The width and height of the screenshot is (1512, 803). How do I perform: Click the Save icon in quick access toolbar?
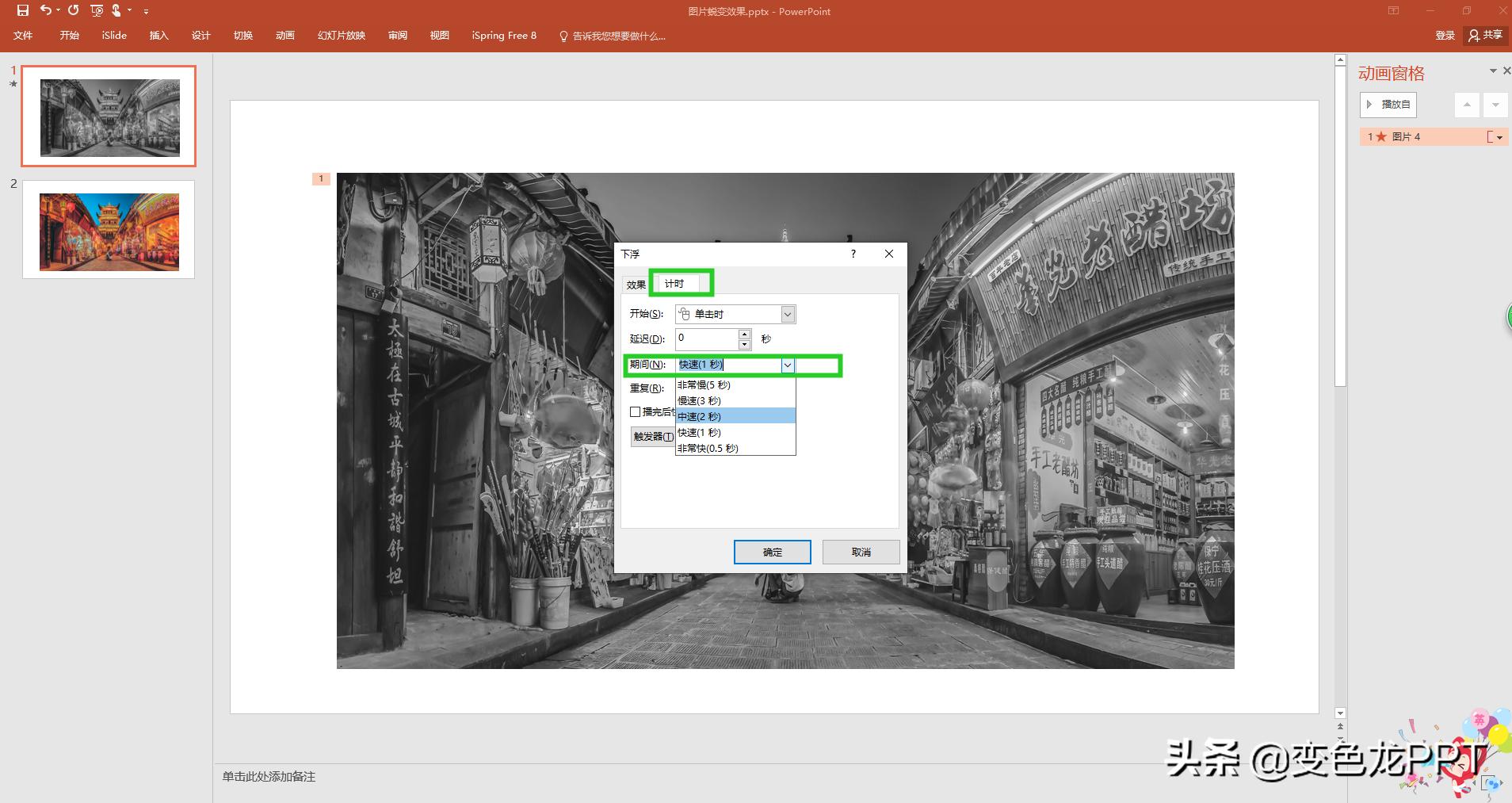pos(22,10)
